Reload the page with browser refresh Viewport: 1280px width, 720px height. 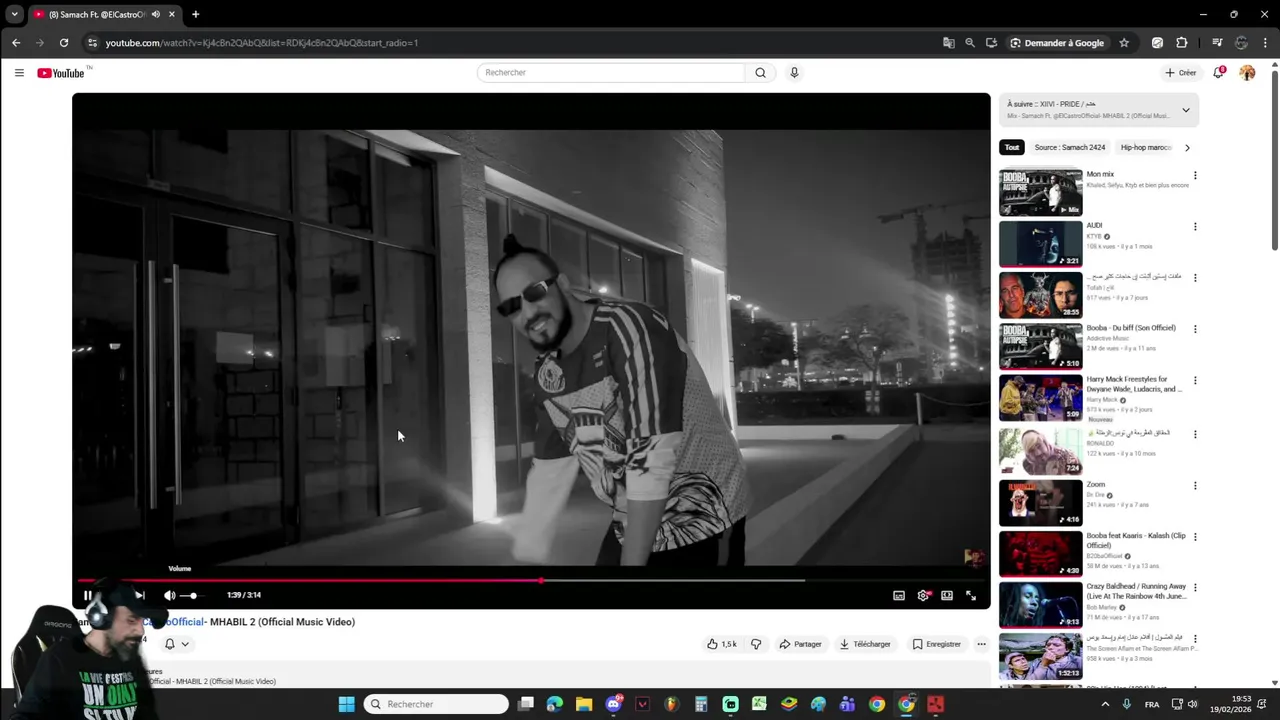pyautogui.click(x=64, y=43)
